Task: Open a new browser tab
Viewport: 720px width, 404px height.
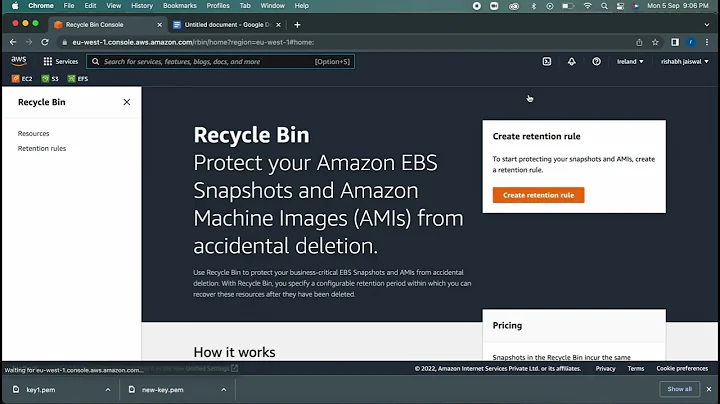Action: (x=297, y=25)
